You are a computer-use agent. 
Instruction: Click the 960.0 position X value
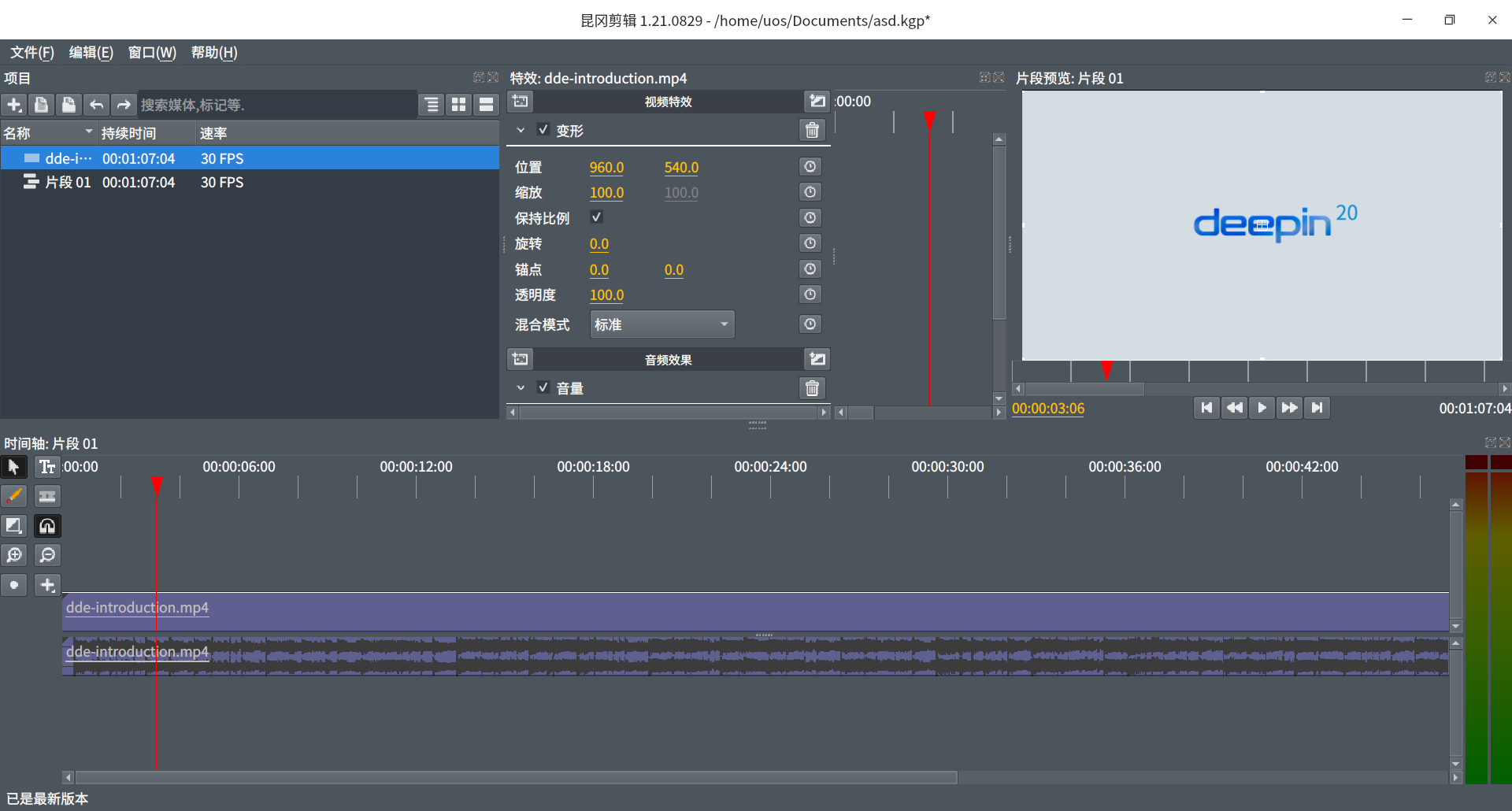(606, 168)
